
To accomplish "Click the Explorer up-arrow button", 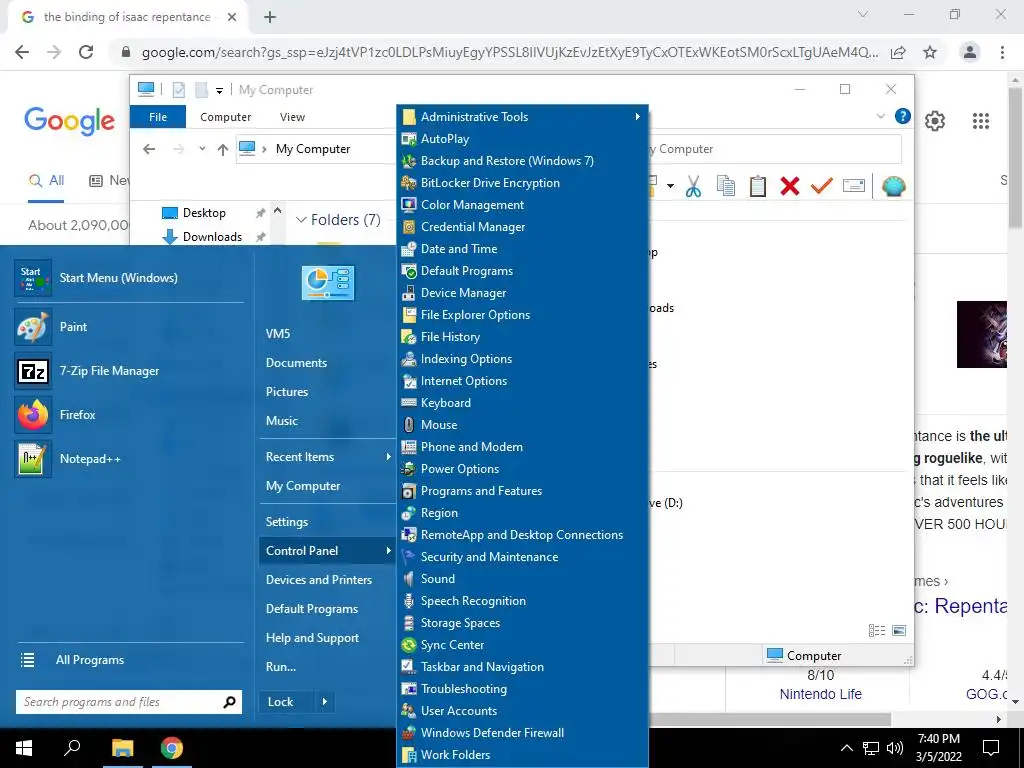I will pyautogui.click(x=223, y=149).
